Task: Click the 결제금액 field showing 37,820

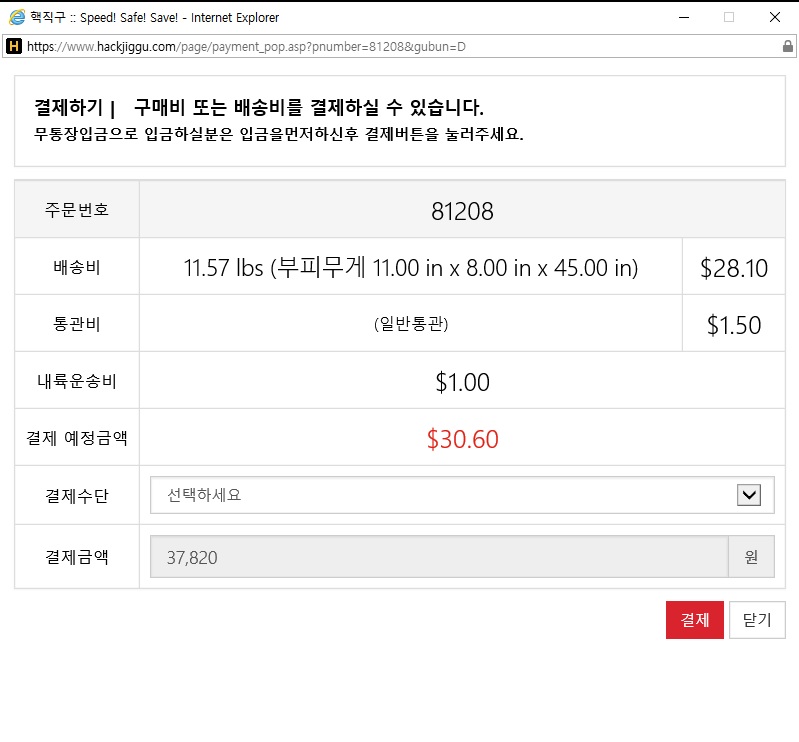Action: pyautogui.click(x=439, y=557)
